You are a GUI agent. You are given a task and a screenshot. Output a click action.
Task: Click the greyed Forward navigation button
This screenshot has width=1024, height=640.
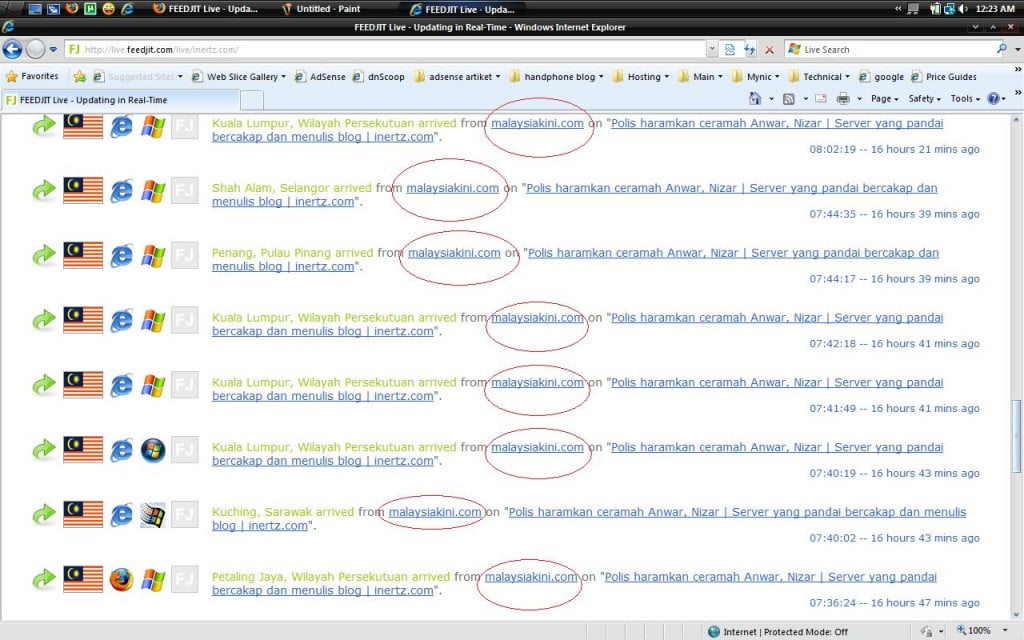(x=36, y=49)
